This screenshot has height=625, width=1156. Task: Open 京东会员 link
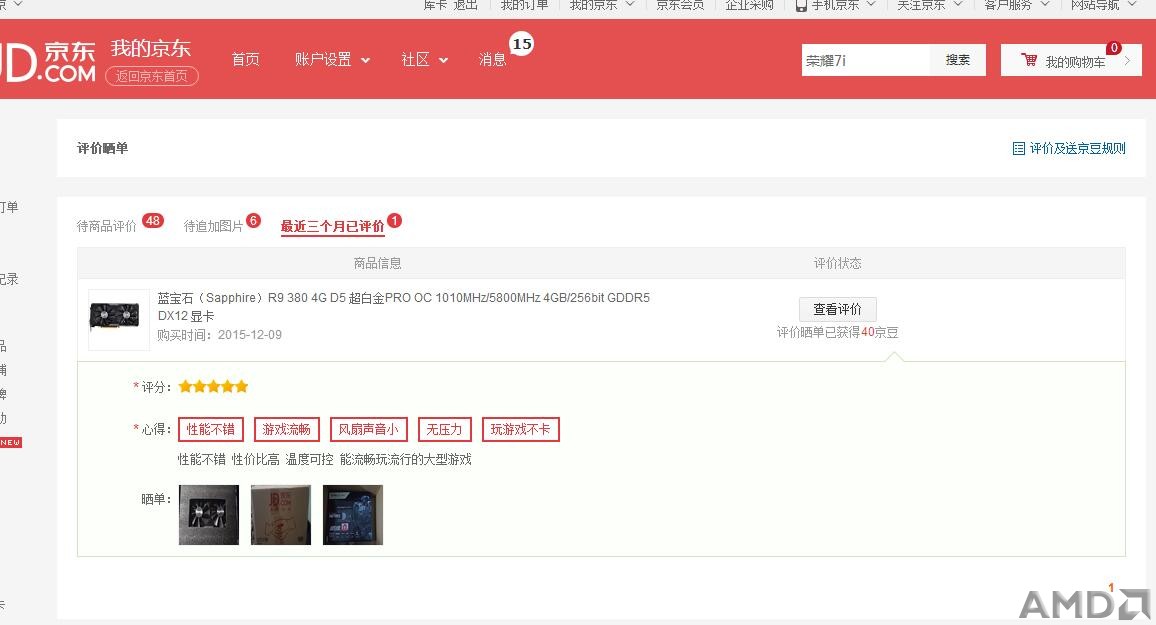click(680, 5)
